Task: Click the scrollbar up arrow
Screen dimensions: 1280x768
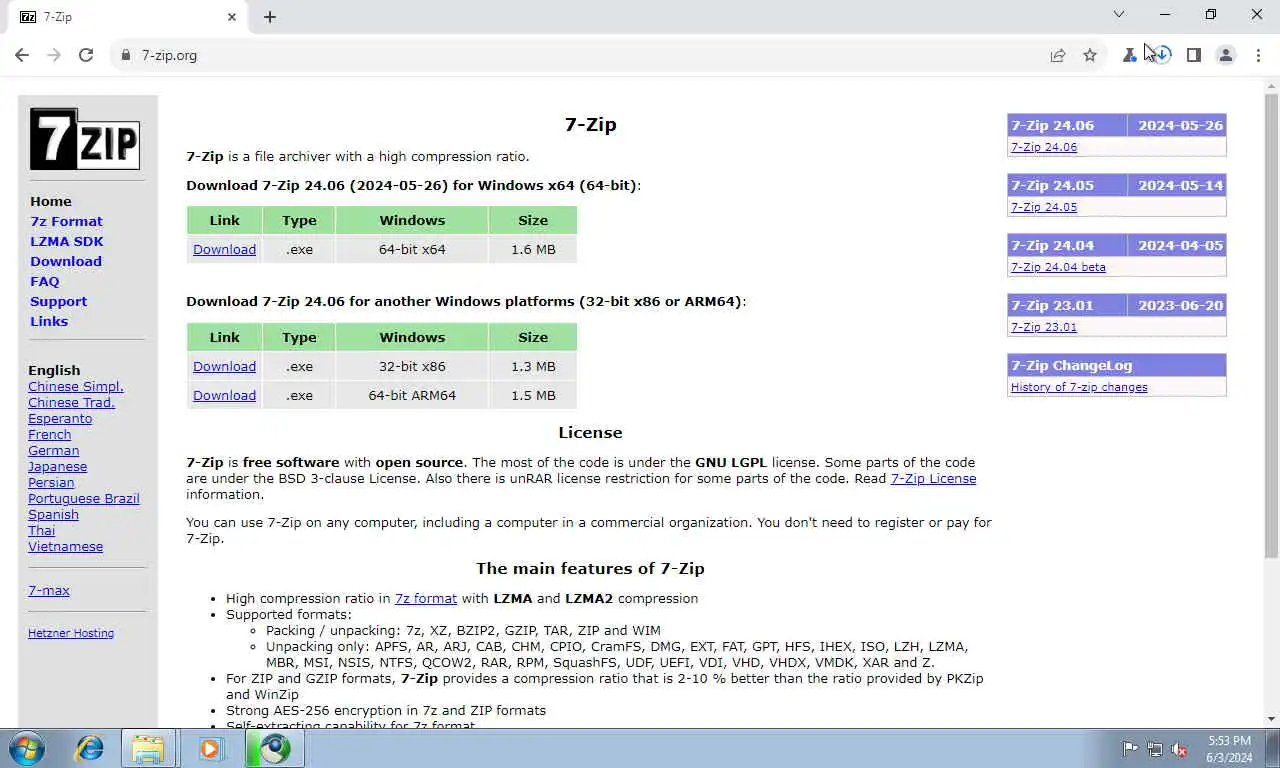Action: click(x=1271, y=86)
